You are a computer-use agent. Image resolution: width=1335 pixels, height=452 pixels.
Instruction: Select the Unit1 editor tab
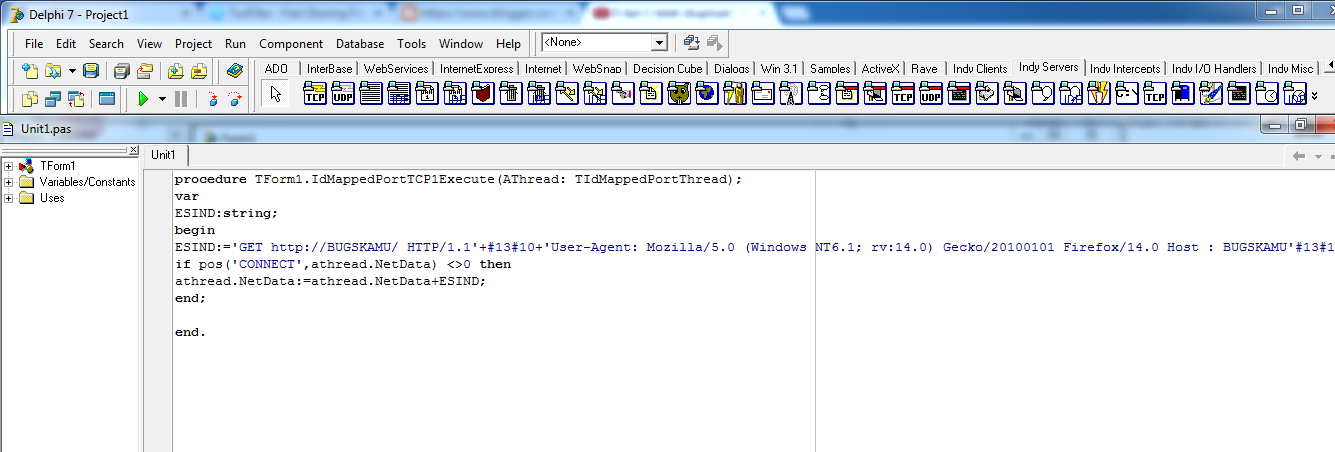pos(163,154)
